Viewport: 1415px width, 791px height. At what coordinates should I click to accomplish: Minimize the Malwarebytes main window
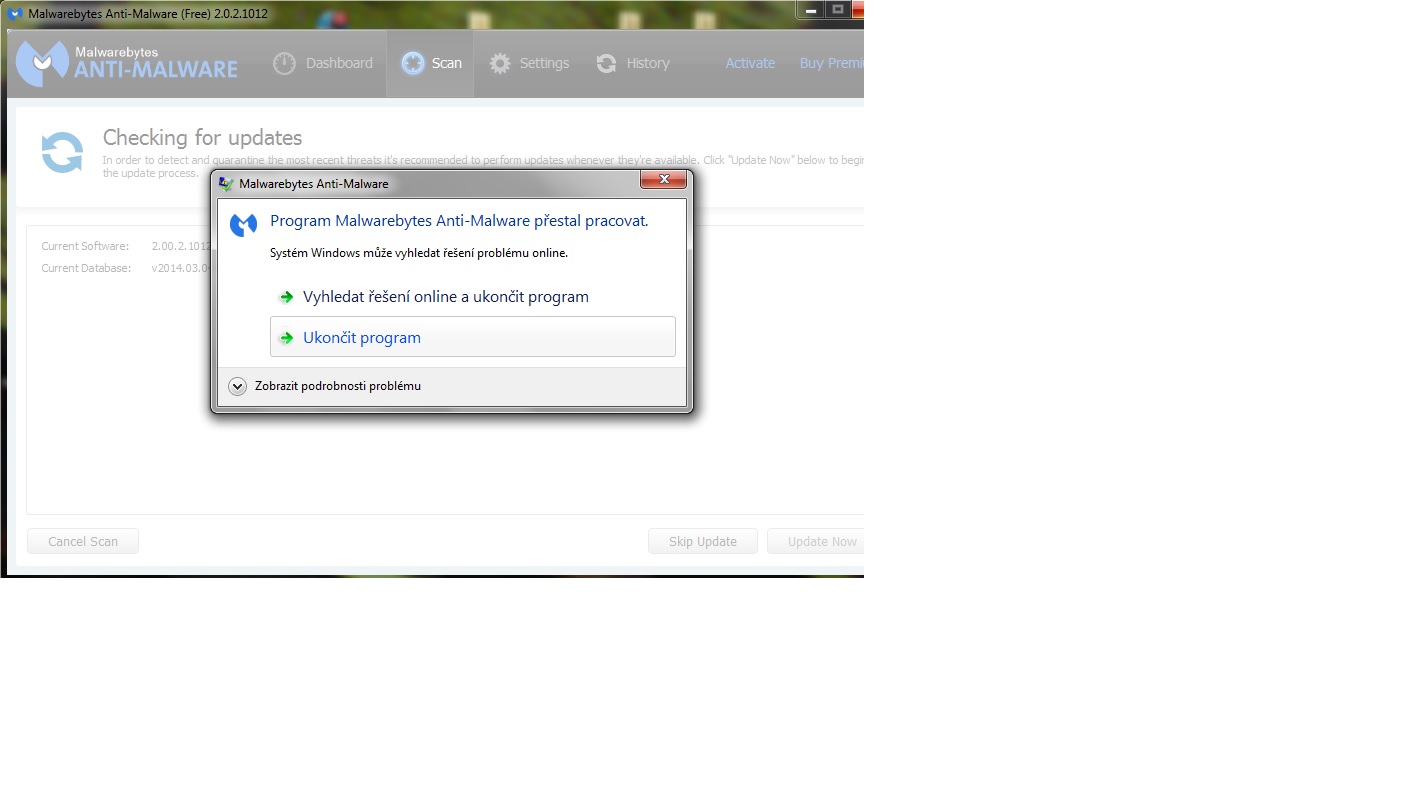click(811, 10)
